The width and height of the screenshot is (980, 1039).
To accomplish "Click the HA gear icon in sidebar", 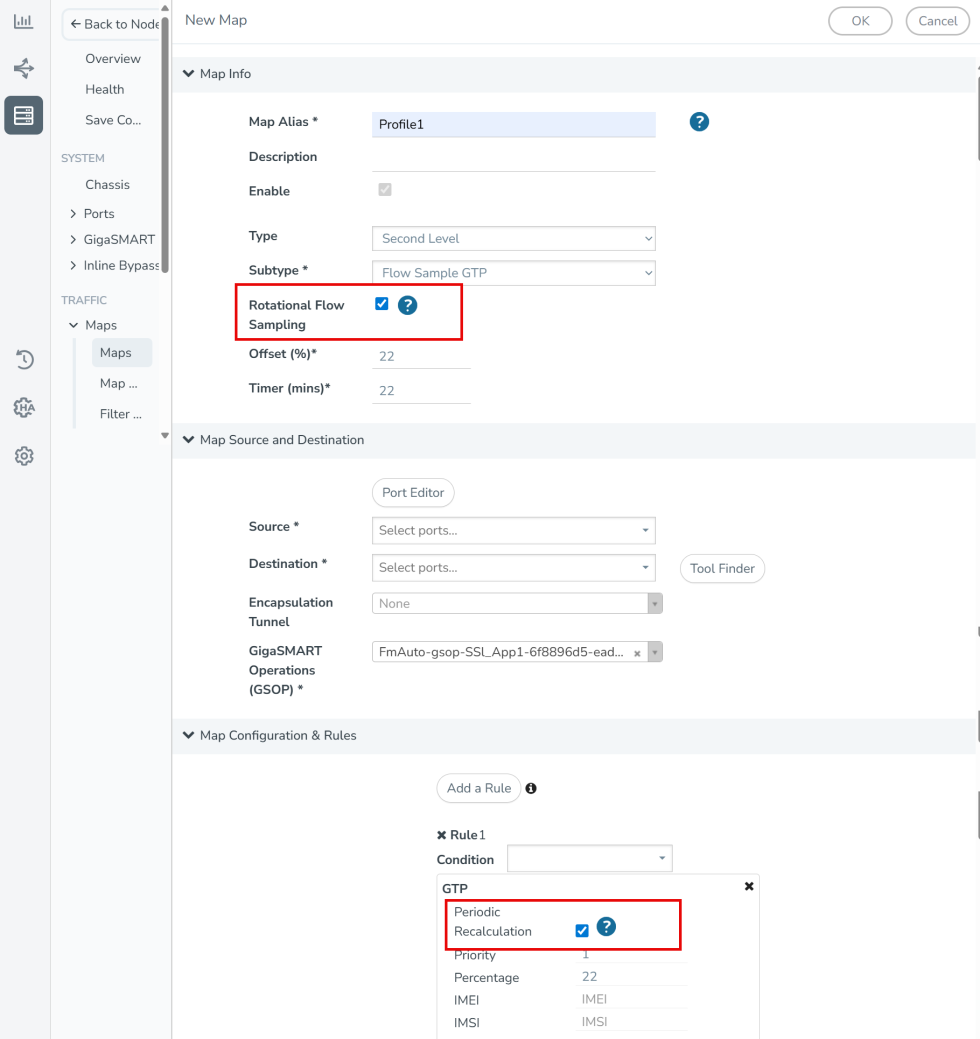I will point(24,408).
